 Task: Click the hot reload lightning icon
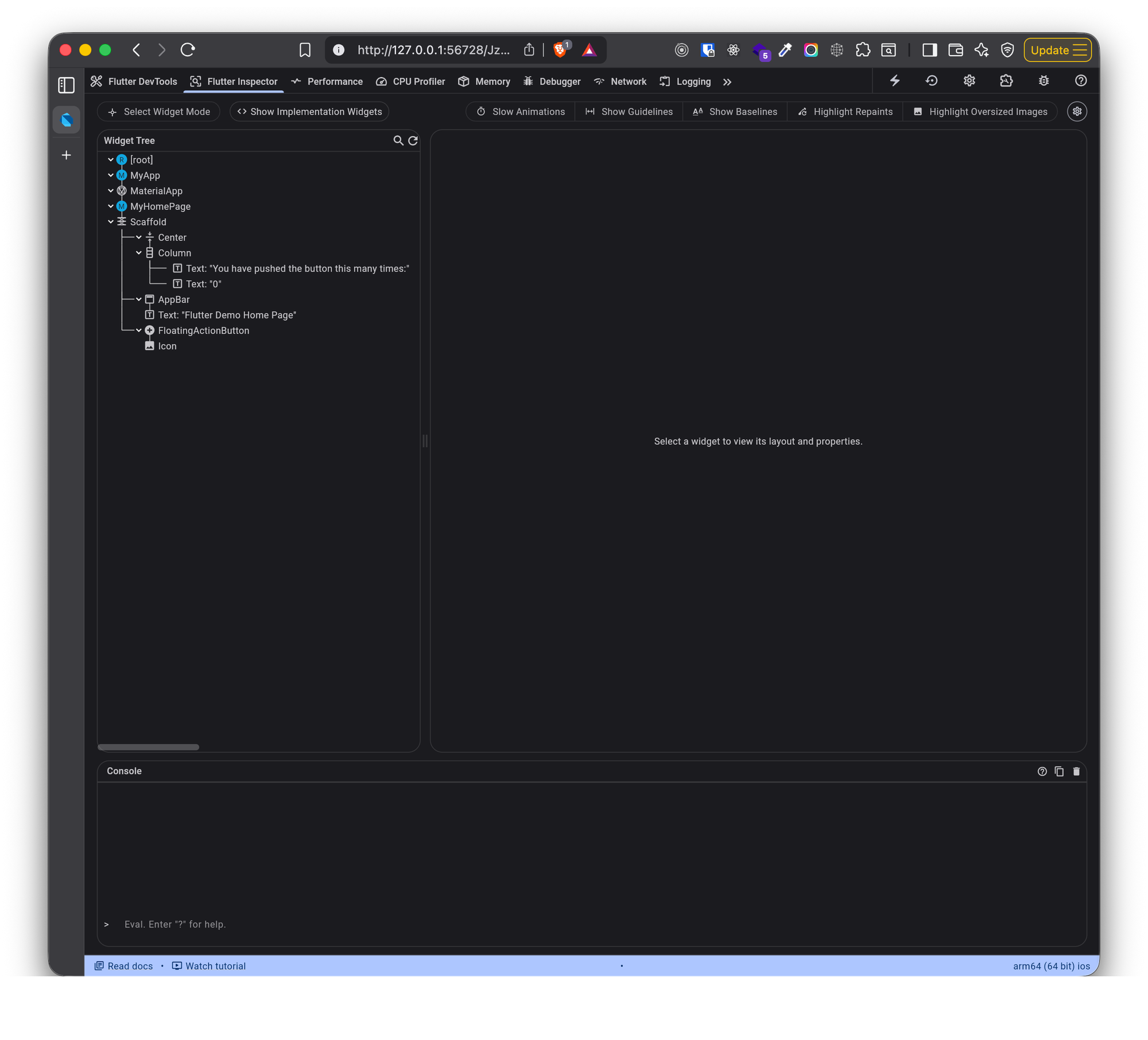894,81
